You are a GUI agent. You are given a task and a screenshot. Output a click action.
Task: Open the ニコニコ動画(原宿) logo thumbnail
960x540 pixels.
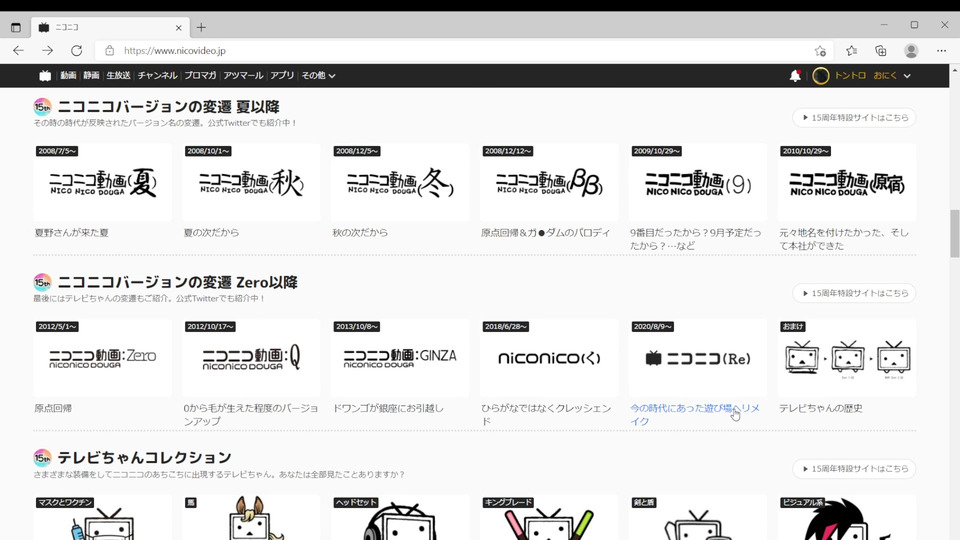coord(847,182)
